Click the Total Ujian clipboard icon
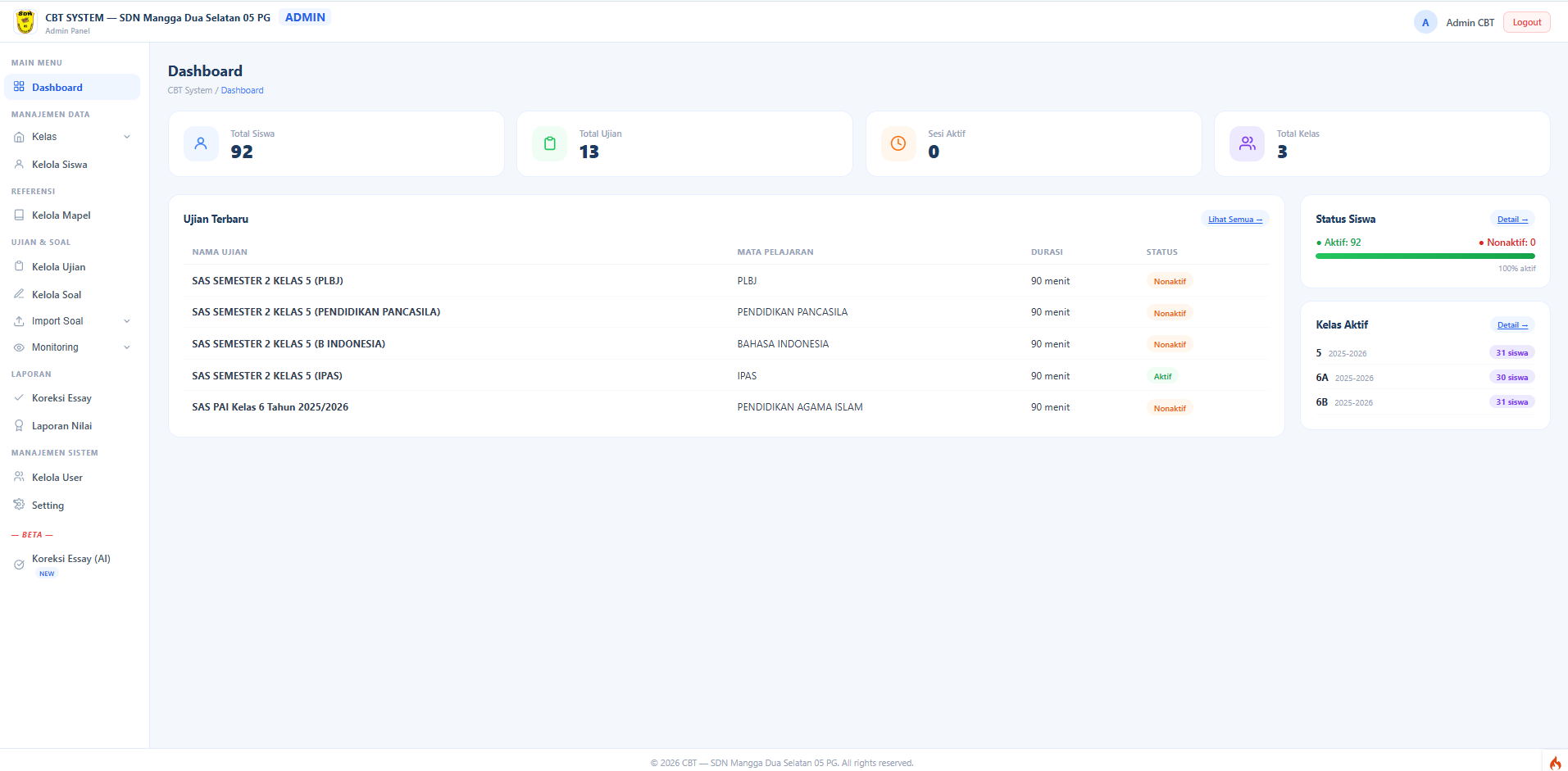 tap(550, 143)
